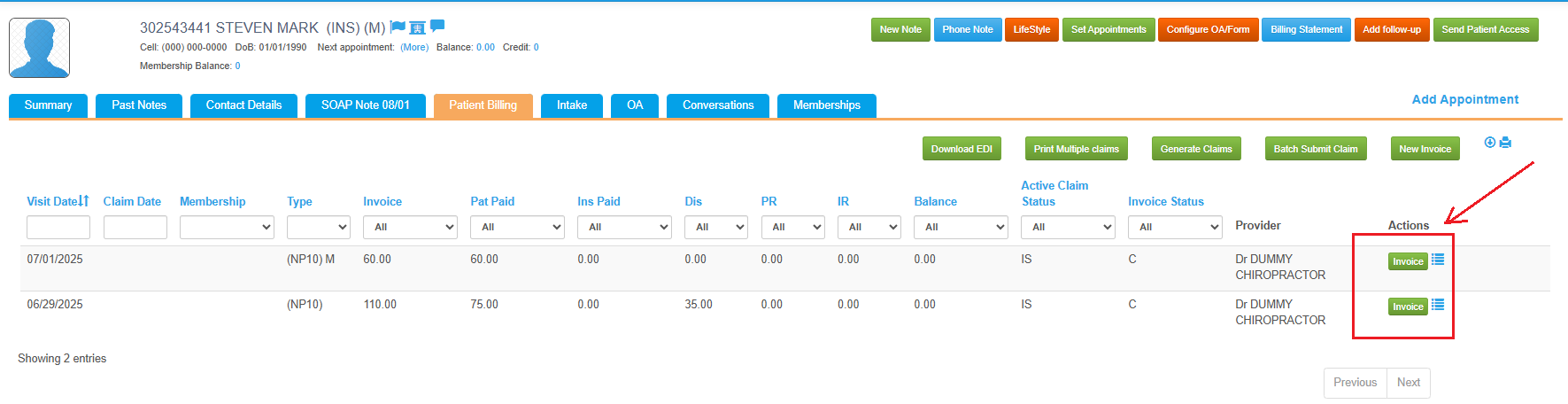1568x404 pixels.
Task: Open the Invoice Status filter dropdown
Action: tap(1175, 228)
